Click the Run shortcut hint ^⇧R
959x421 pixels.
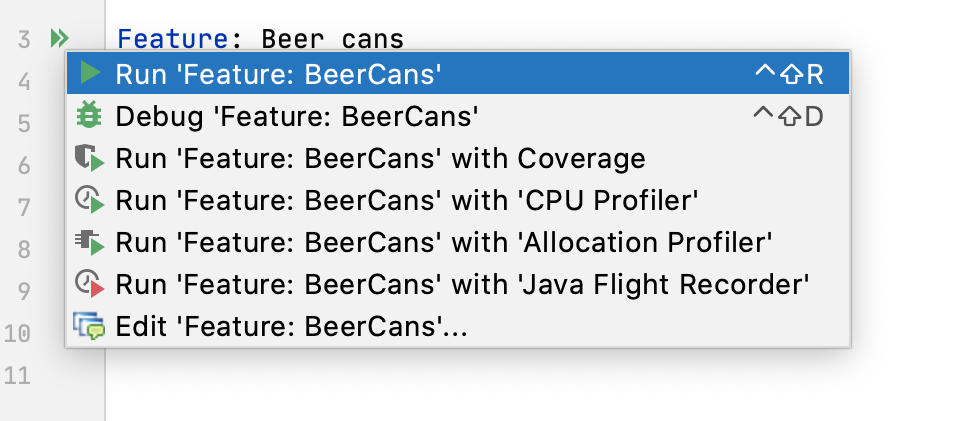790,74
